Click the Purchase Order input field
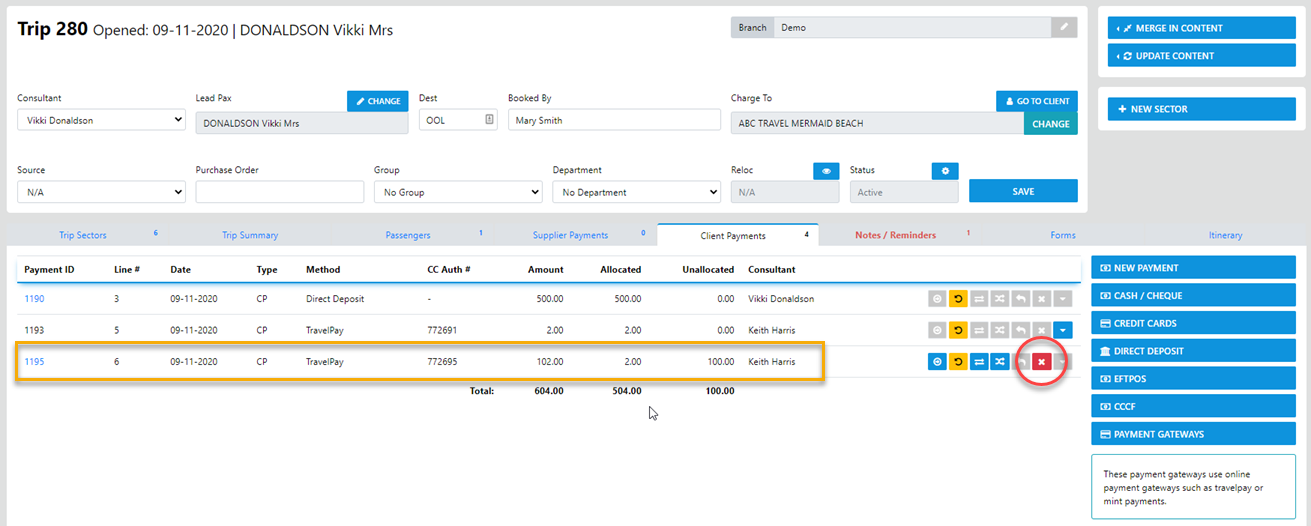Image resolution: width=1311 pixels, height=526 pixels. tap(280, 192)
